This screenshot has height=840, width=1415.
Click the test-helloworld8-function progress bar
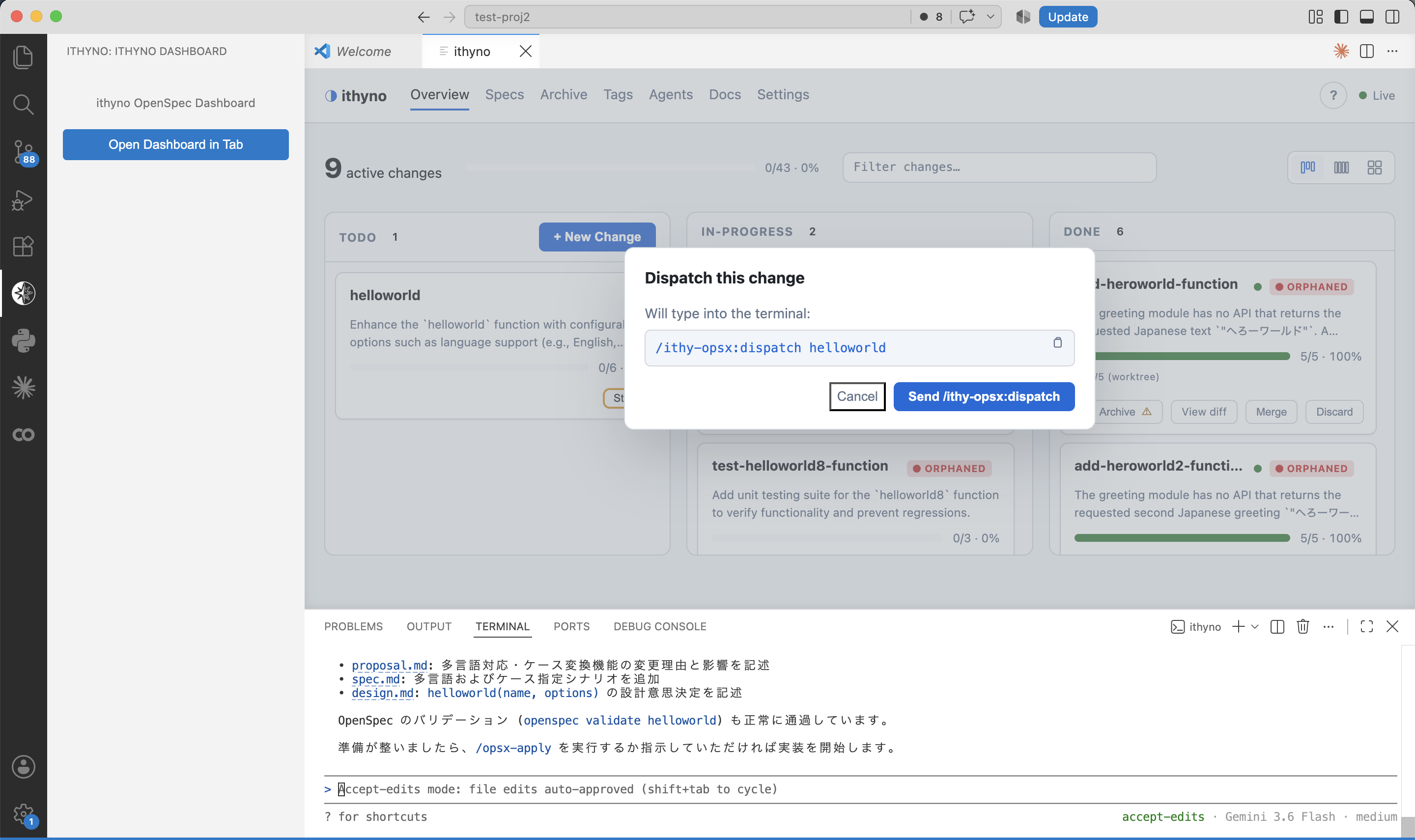point(827,538)
